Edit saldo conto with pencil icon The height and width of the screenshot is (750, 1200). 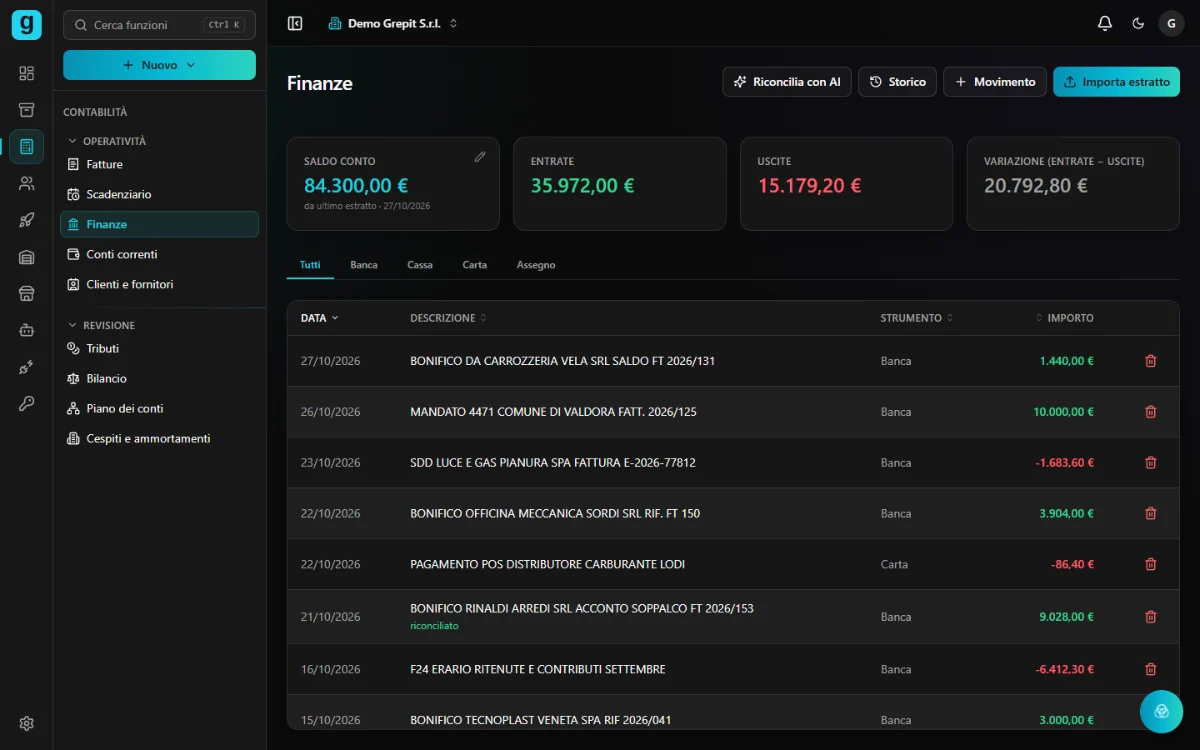[x=480, y=157]
